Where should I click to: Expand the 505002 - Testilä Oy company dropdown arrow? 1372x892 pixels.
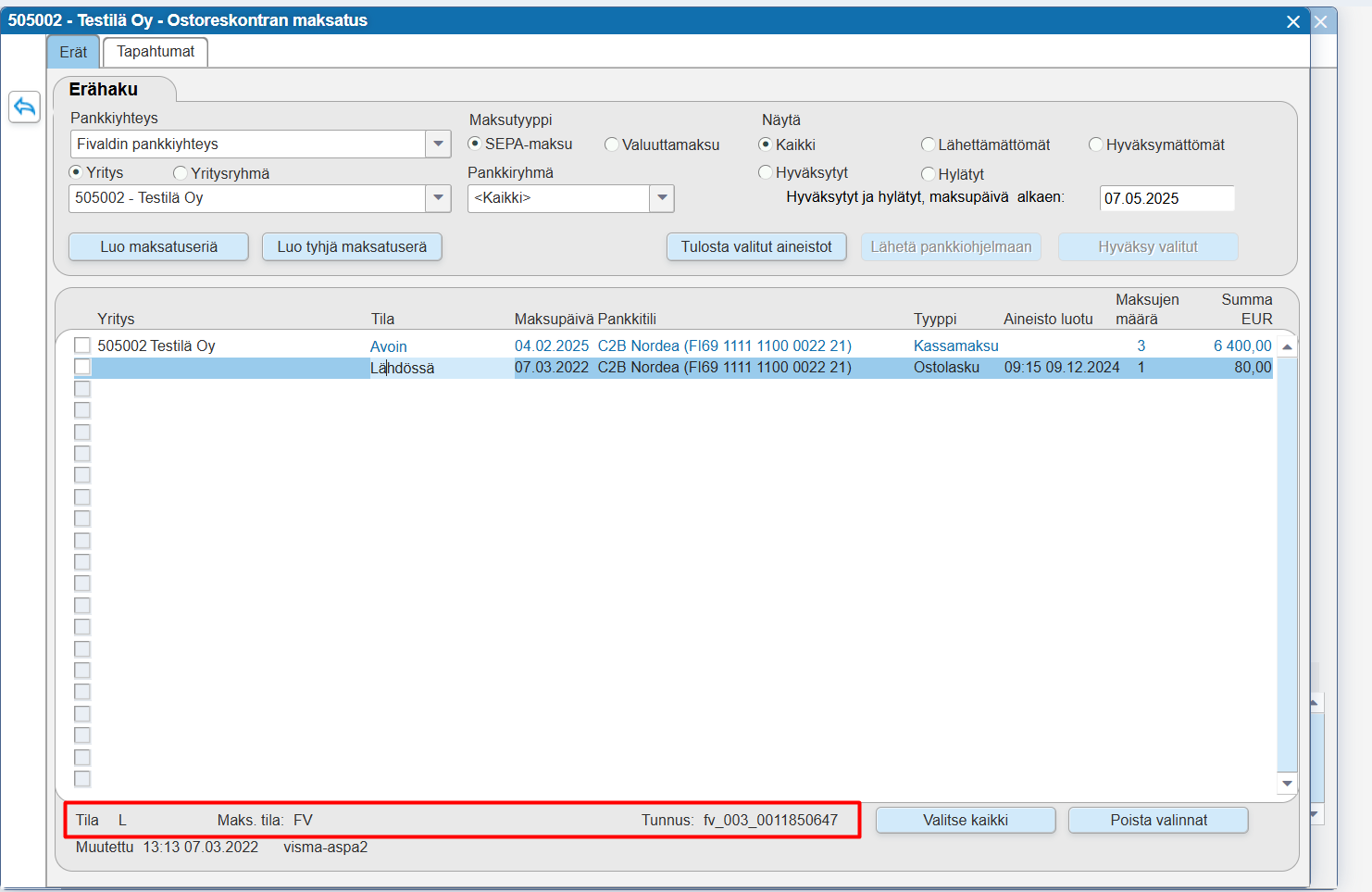(439, 198)
